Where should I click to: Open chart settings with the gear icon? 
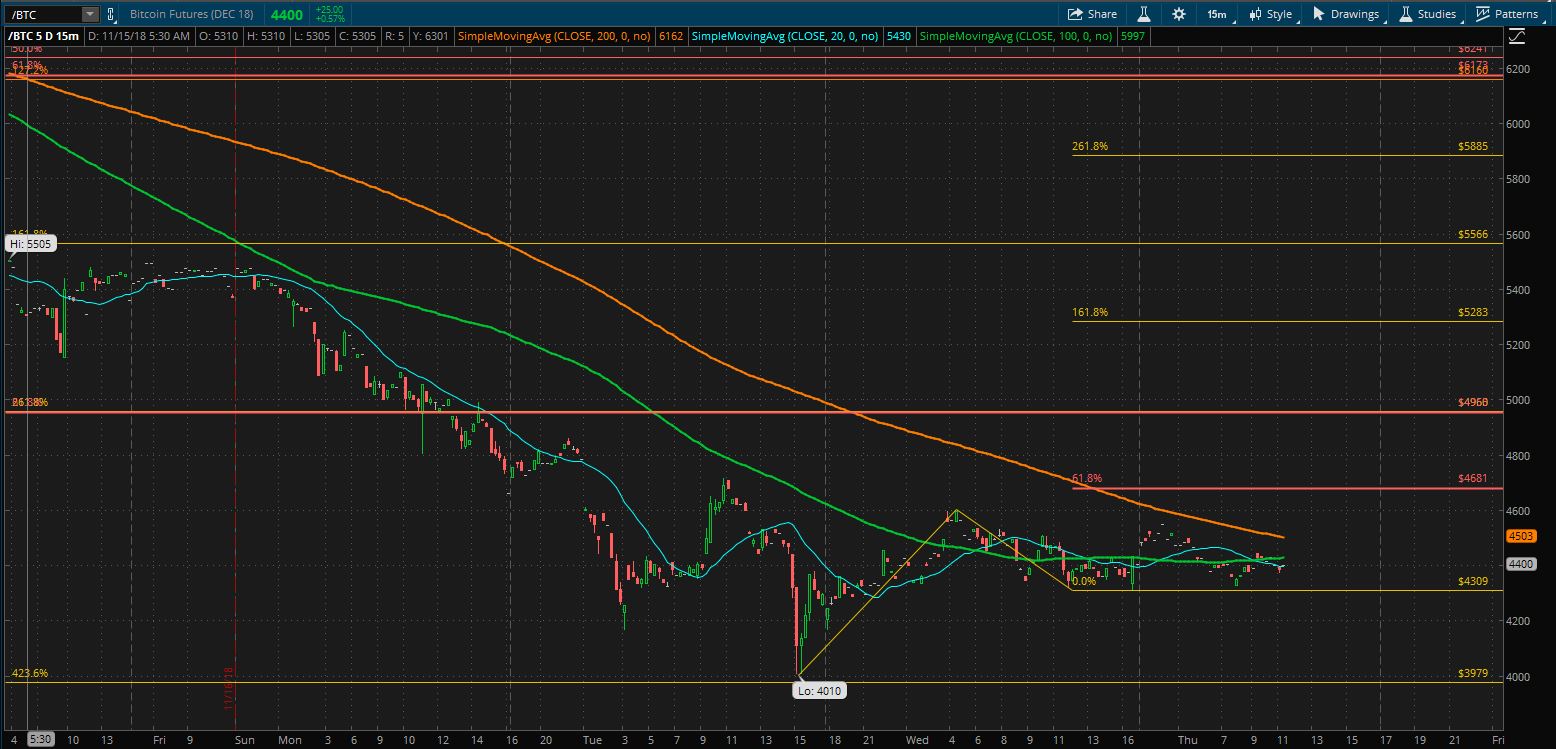1177,13
